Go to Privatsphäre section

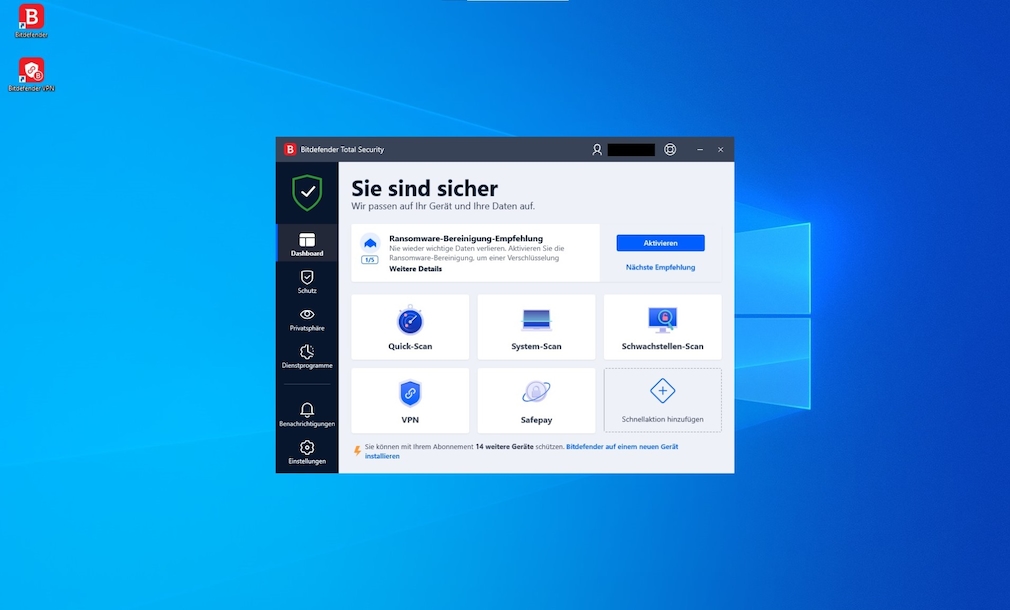pyautogui.click(x=307, y=319)
